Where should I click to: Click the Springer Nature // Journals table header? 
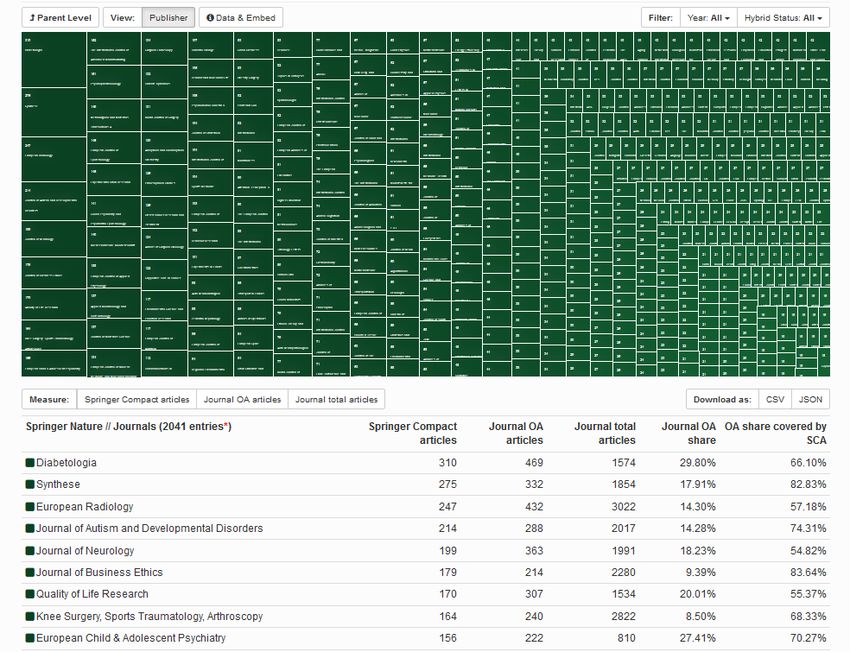[128, 427]
